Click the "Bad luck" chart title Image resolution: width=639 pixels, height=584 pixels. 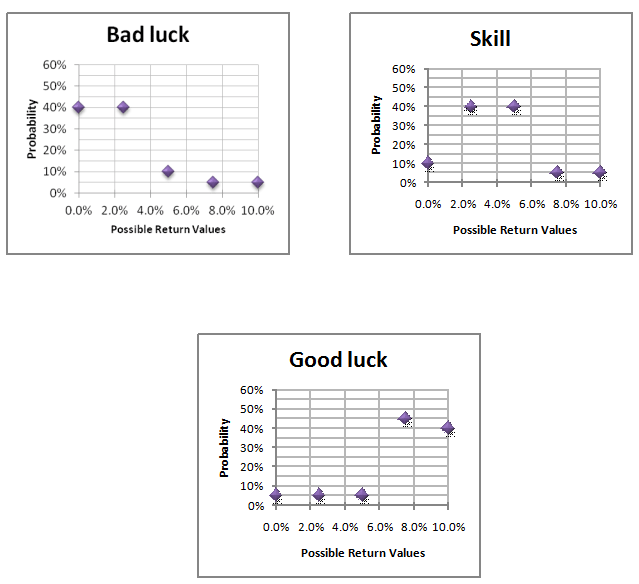click(x=148, y=35)
